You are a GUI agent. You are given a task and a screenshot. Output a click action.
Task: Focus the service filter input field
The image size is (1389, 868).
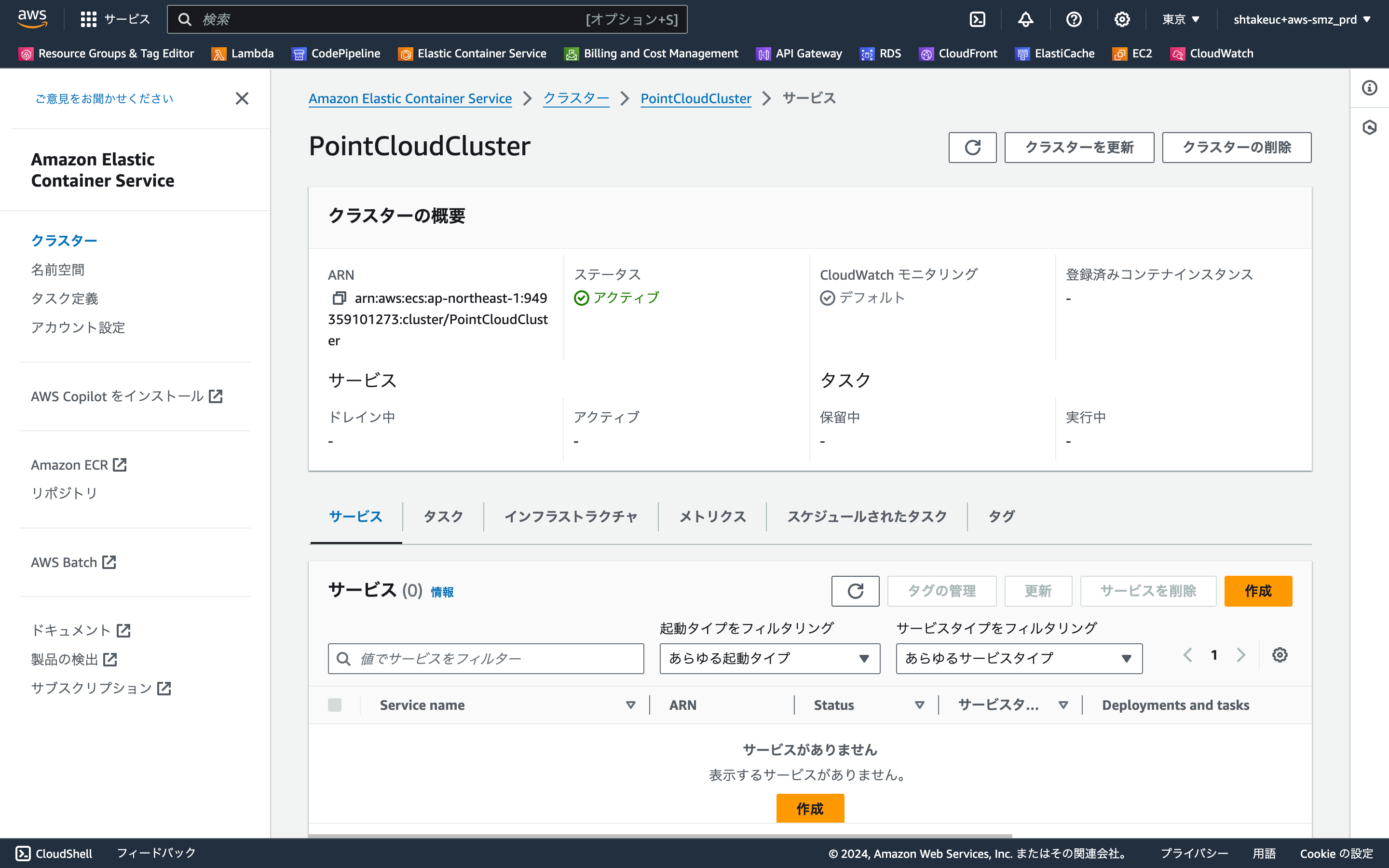486,658
